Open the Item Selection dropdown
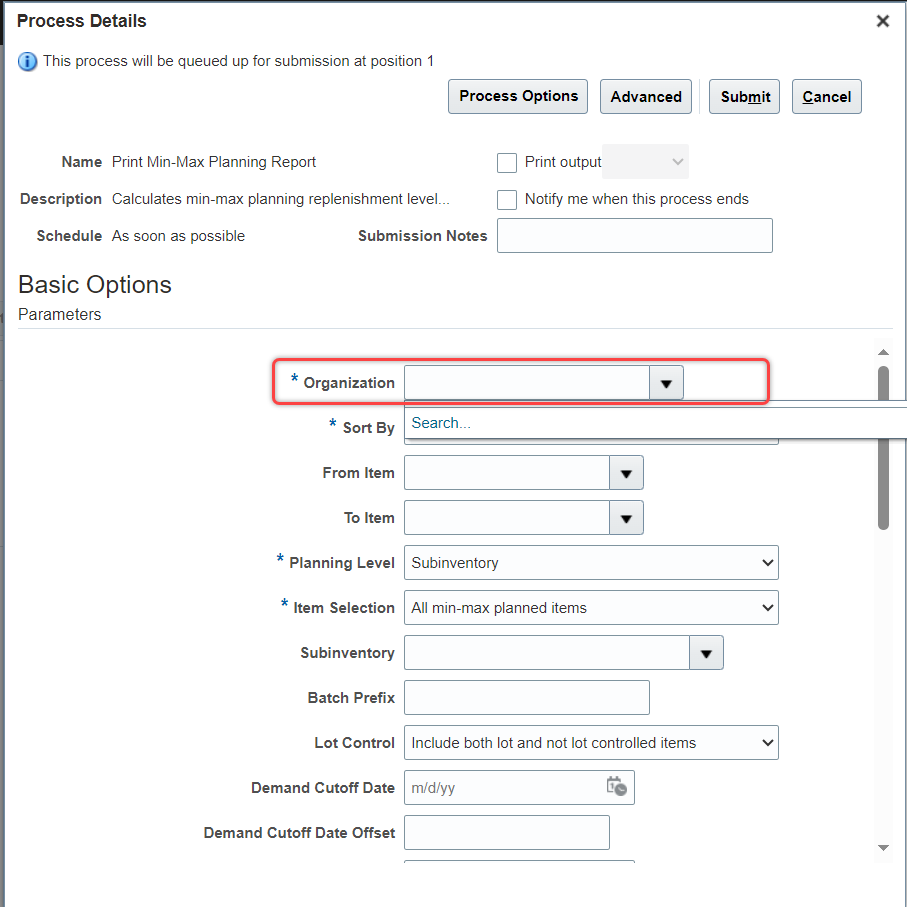This screenshot has height=907, width=907. coord(591,607)
